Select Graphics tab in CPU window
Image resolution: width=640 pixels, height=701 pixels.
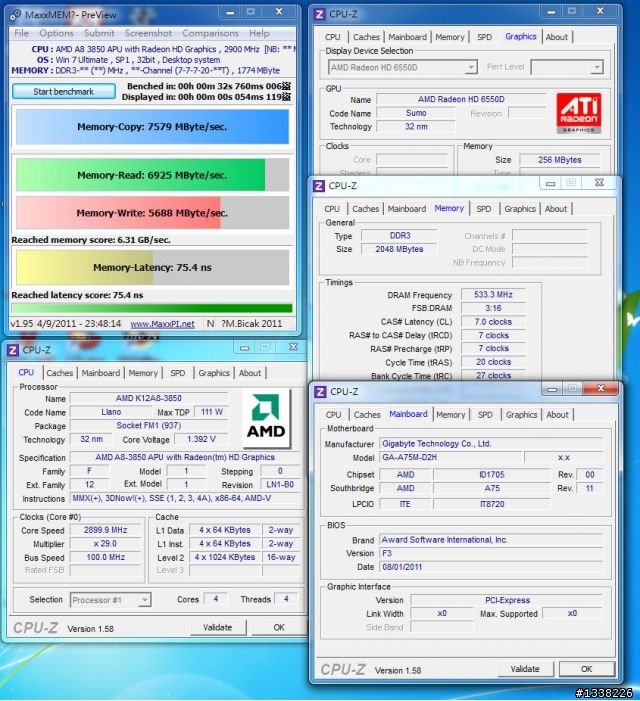[x=214, y=373]
